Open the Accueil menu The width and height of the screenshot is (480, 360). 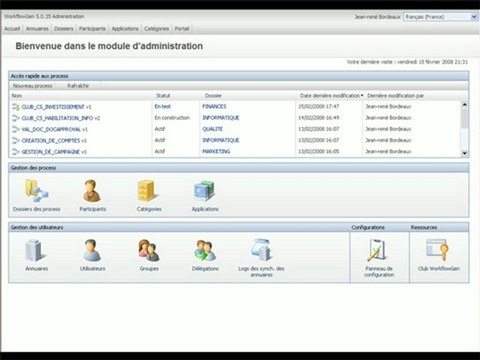pos(12,29)
